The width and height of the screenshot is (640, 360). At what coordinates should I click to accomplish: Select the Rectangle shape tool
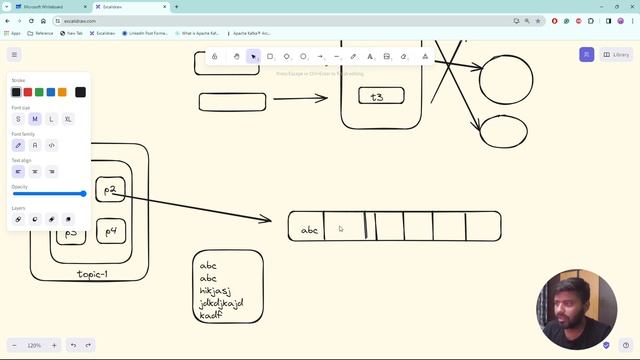tap(270, 56)
